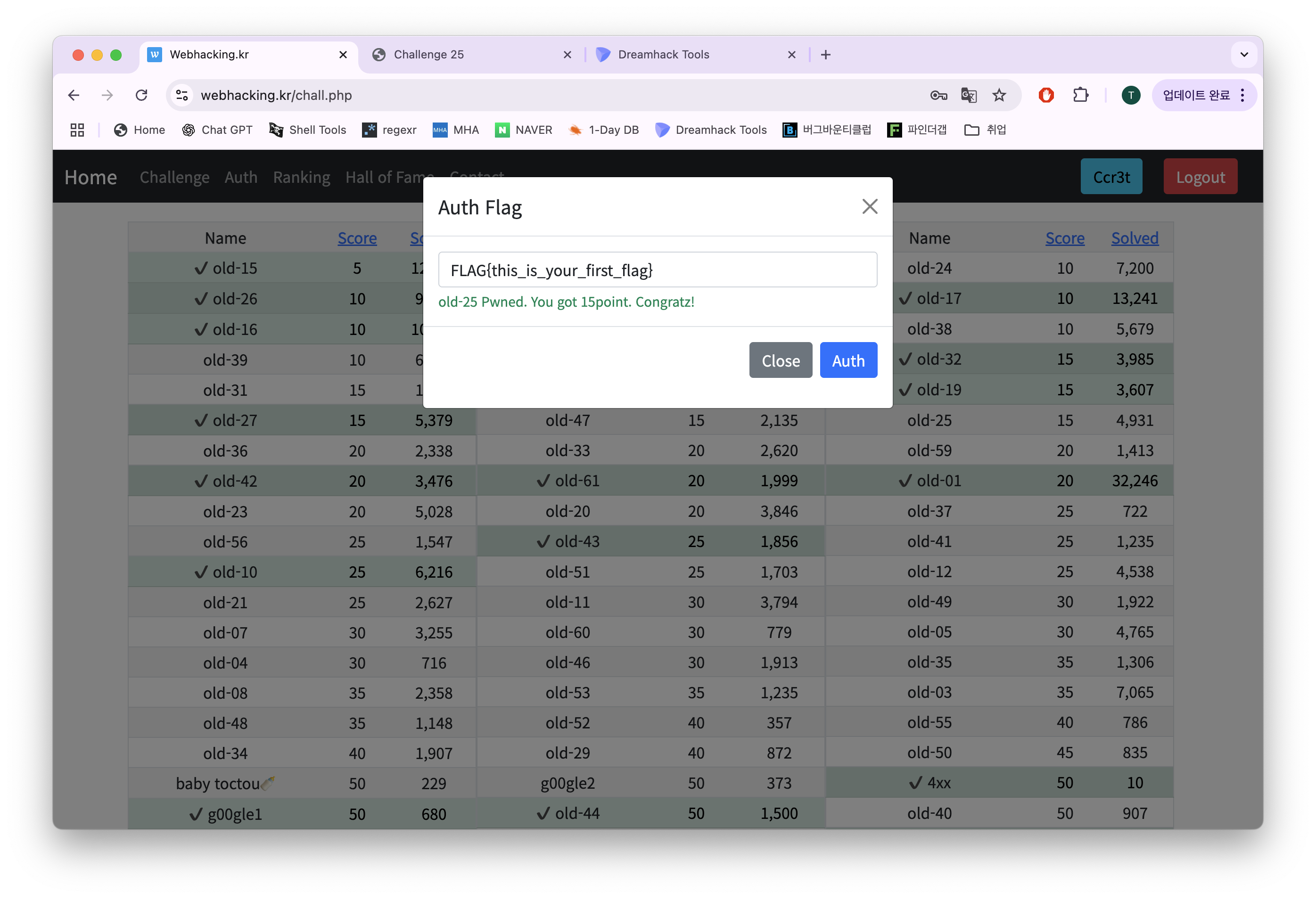Click the password key icon in address bar
Image resolution: width=1316 pixels, height=899 pixels.
[938, 95]
